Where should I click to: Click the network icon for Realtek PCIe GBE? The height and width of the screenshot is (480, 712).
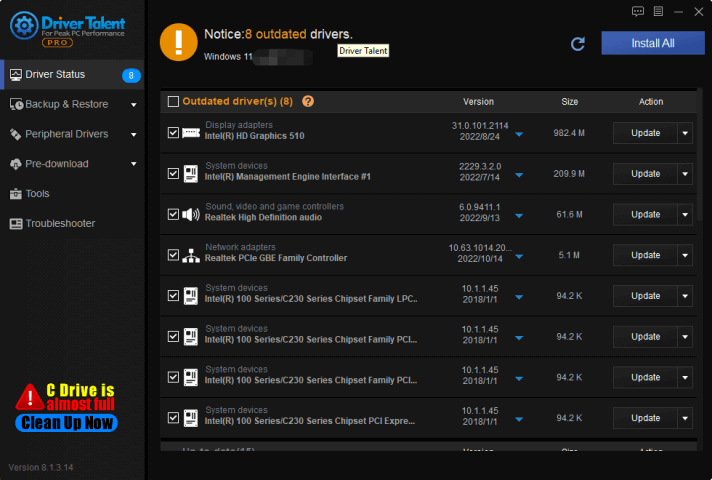pos(191,255)
